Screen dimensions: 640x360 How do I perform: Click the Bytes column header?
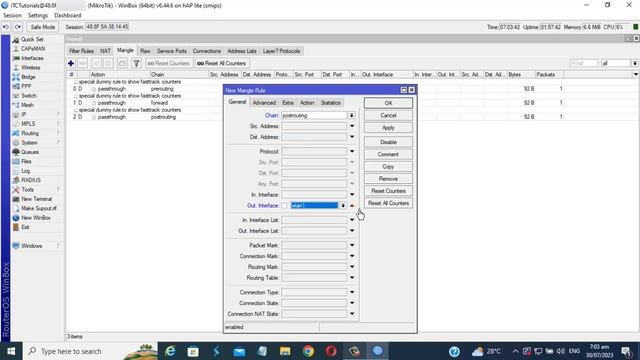[x=521, y=75]
